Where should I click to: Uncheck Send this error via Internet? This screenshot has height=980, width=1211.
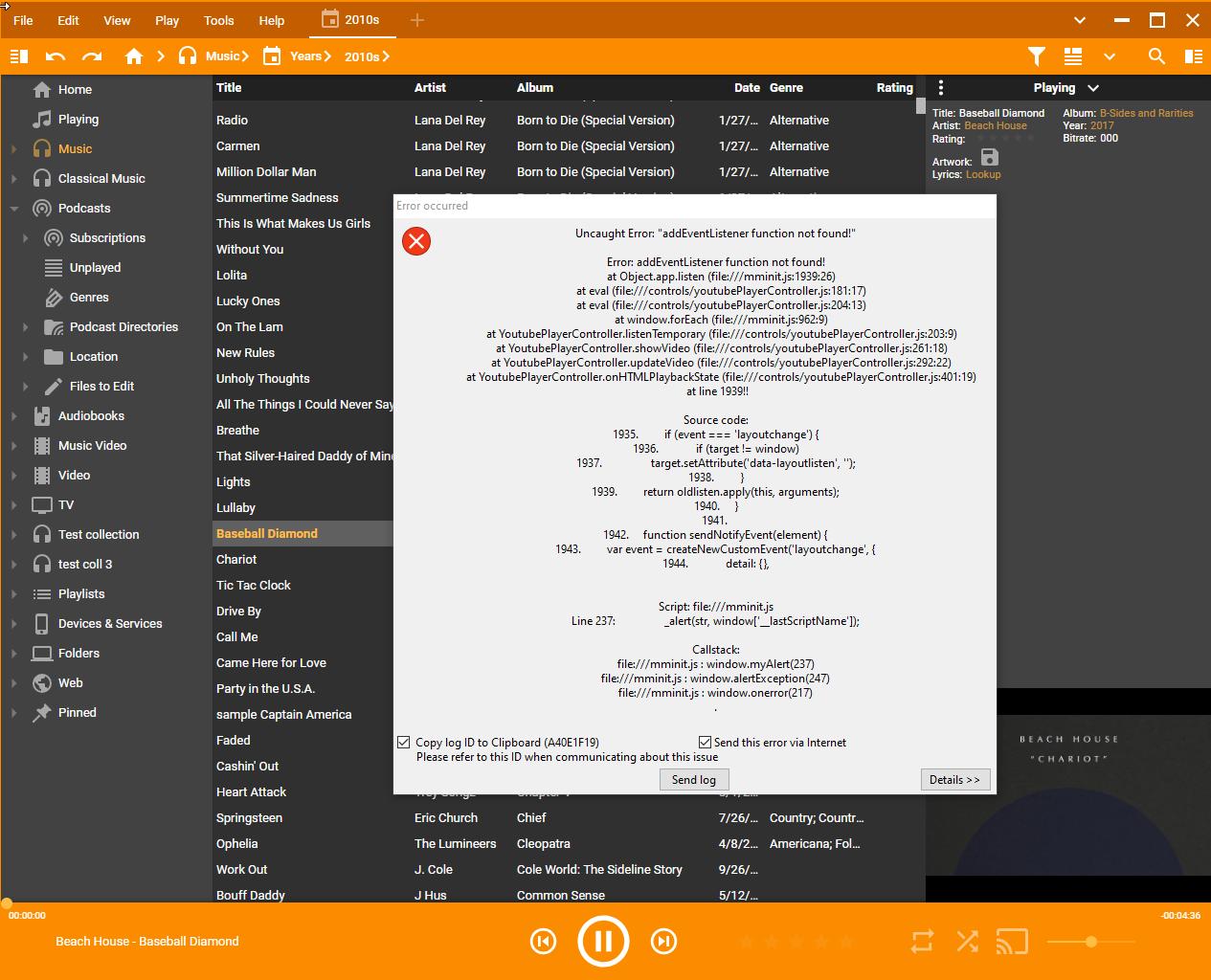point(705,743)
